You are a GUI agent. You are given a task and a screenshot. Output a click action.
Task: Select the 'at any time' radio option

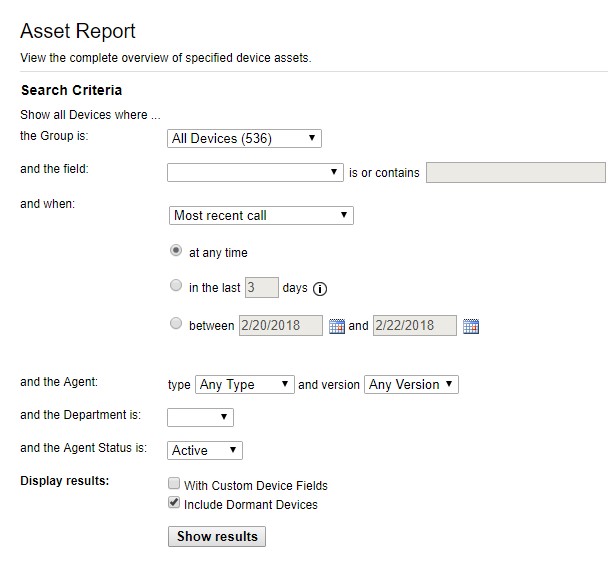177,252
